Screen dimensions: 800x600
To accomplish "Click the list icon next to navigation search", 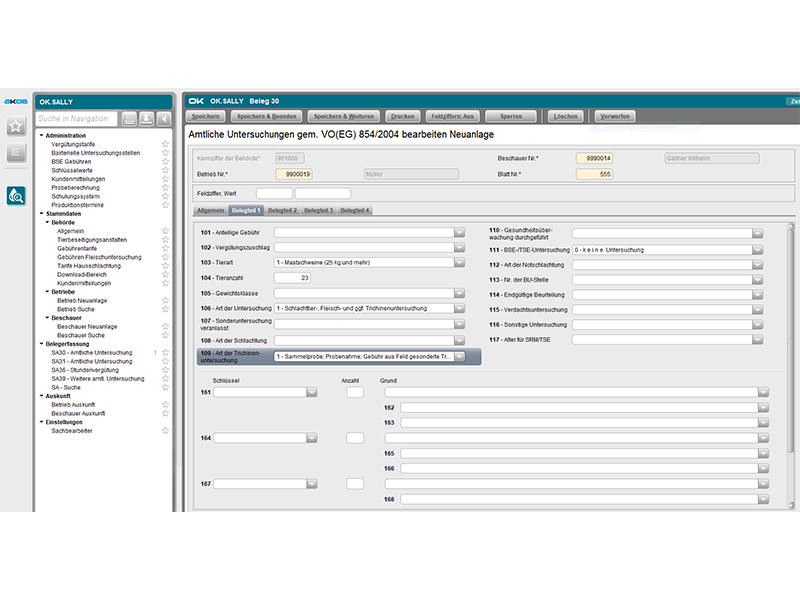I will coord(129,119).
